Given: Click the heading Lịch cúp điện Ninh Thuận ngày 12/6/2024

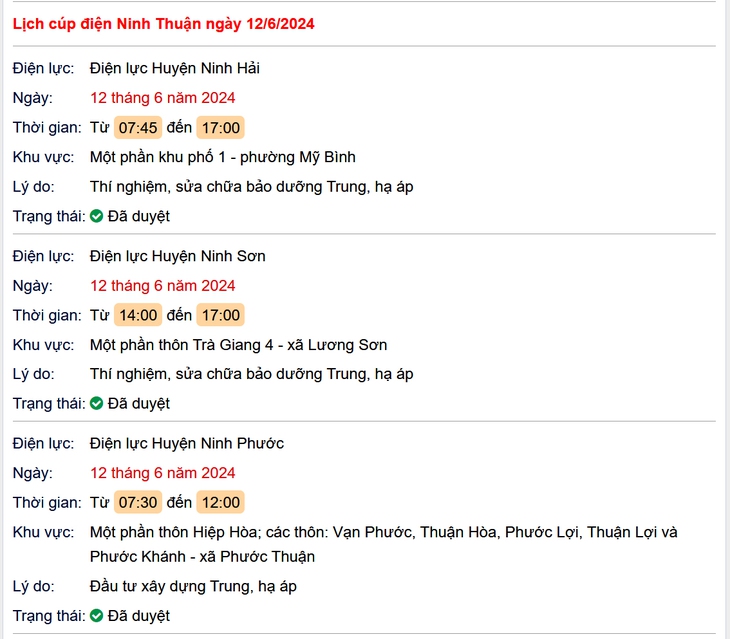Looking at the screenshot, I should tap(163, 24).
